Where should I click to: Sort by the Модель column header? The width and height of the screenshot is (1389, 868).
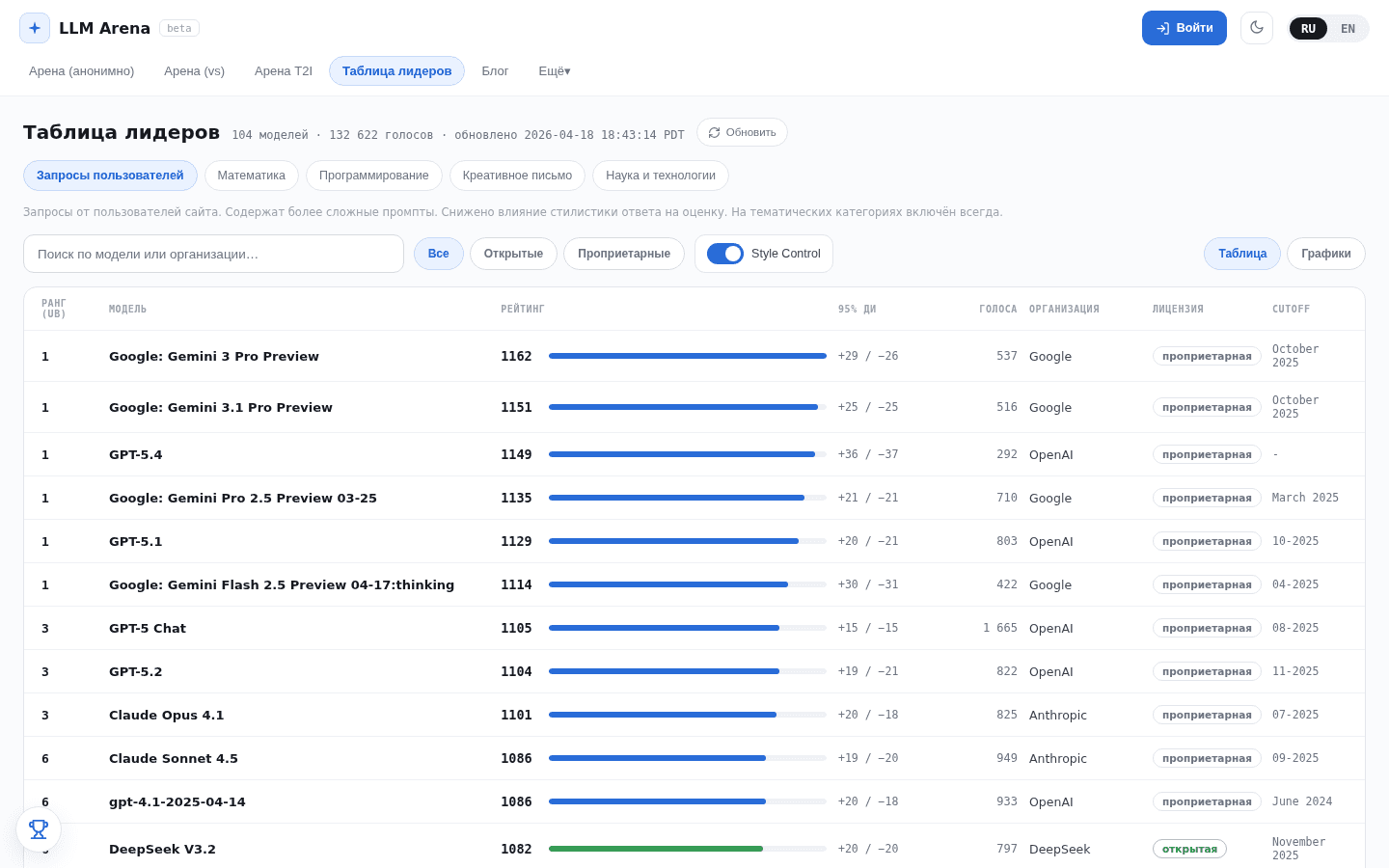tap(127, 310)
